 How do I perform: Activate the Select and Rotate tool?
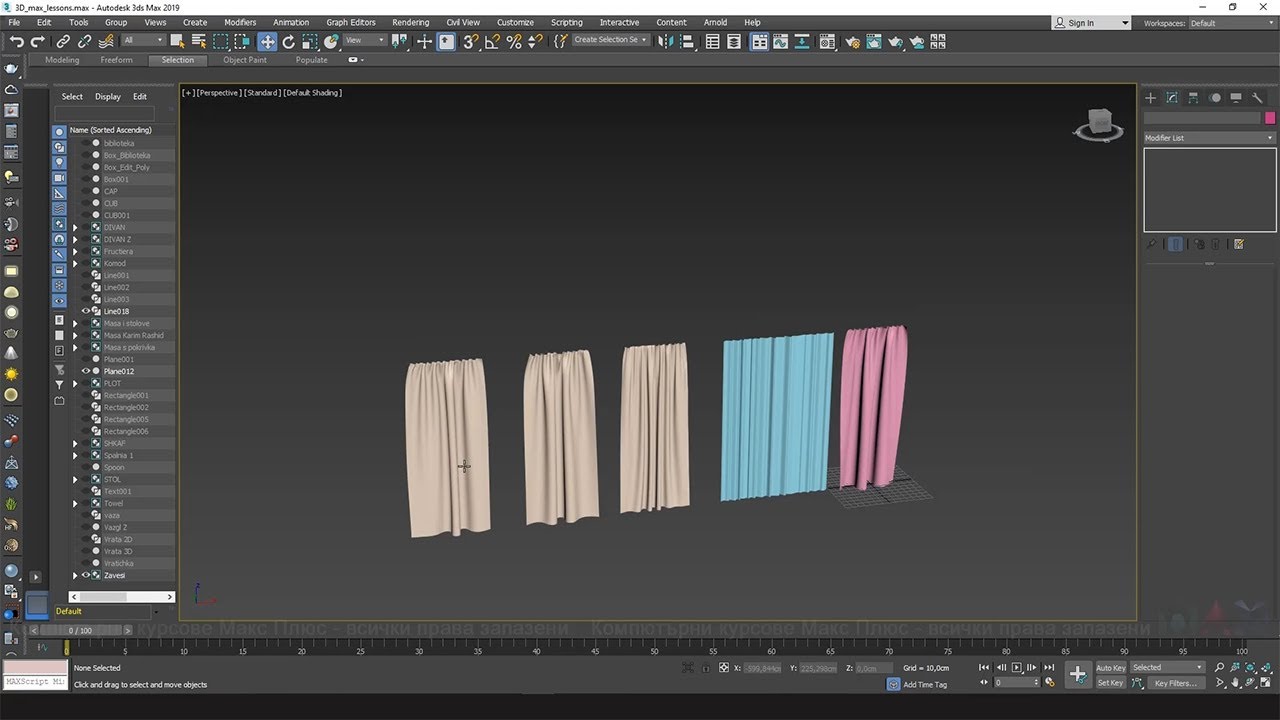288,41
